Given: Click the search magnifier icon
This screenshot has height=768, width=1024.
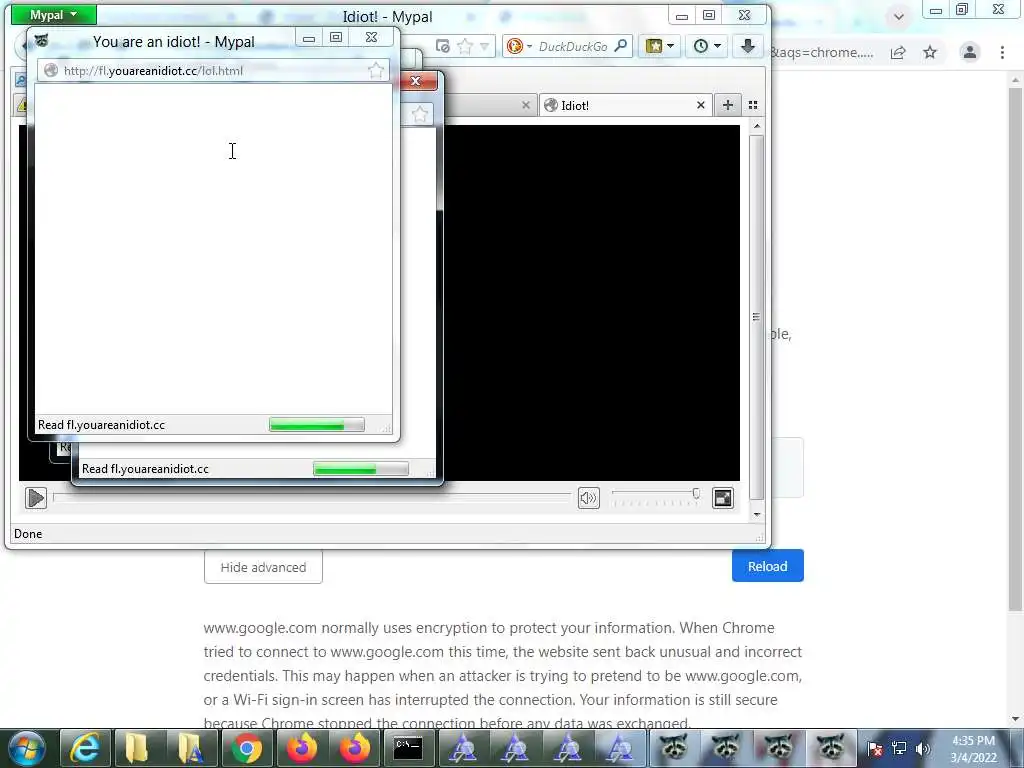Looking at the screenshot, I should [x=621, y=46].
